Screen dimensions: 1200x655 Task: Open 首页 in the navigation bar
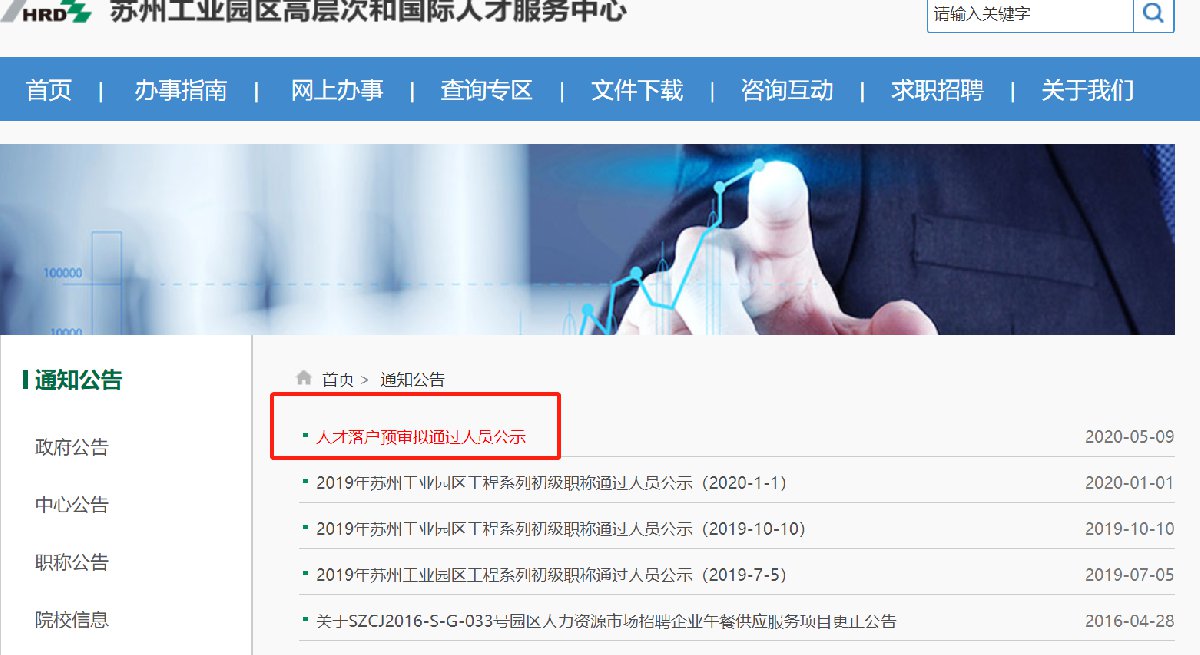pos(49,91)
